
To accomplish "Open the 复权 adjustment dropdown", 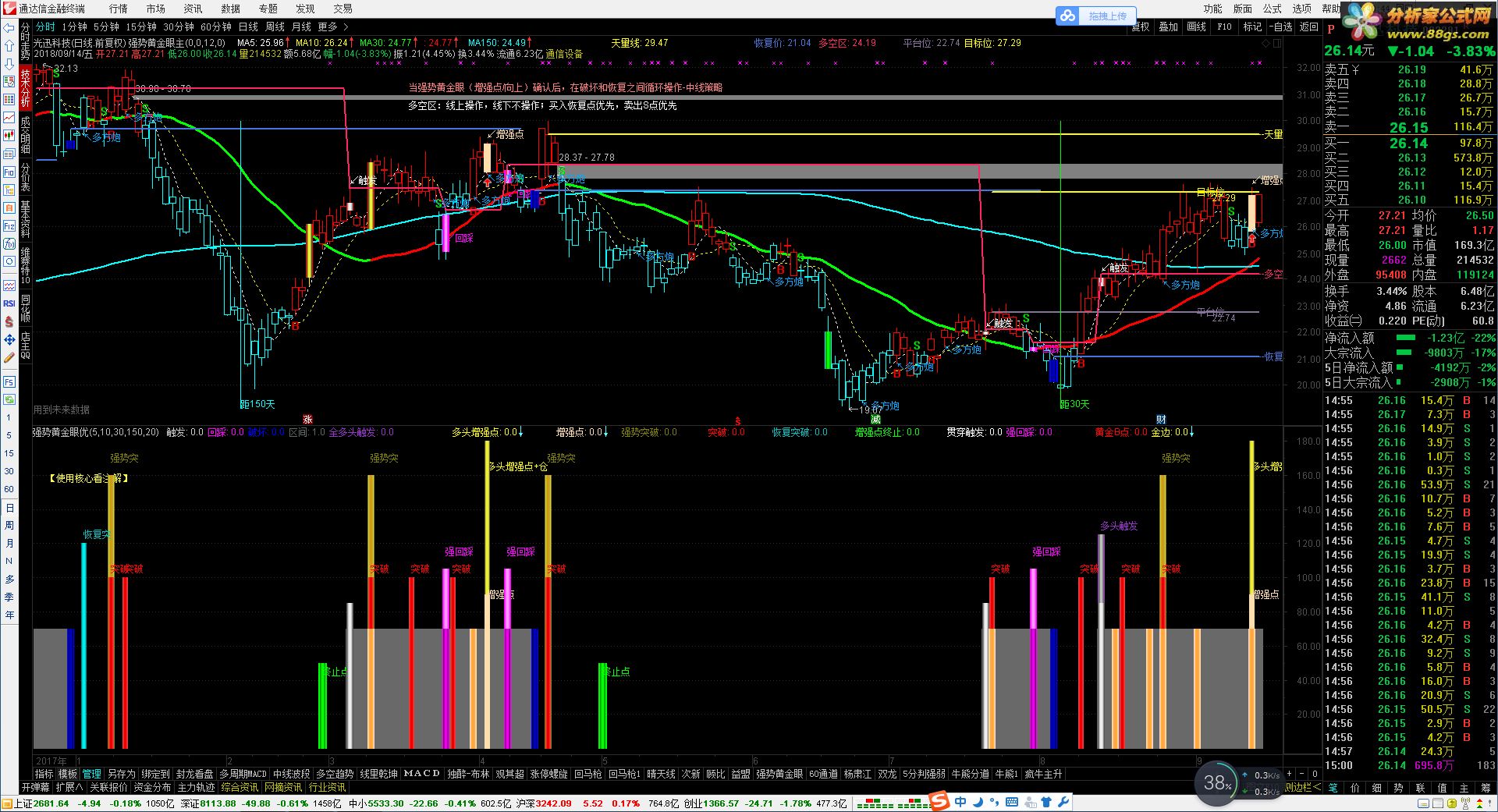I will pos(1140,27).
